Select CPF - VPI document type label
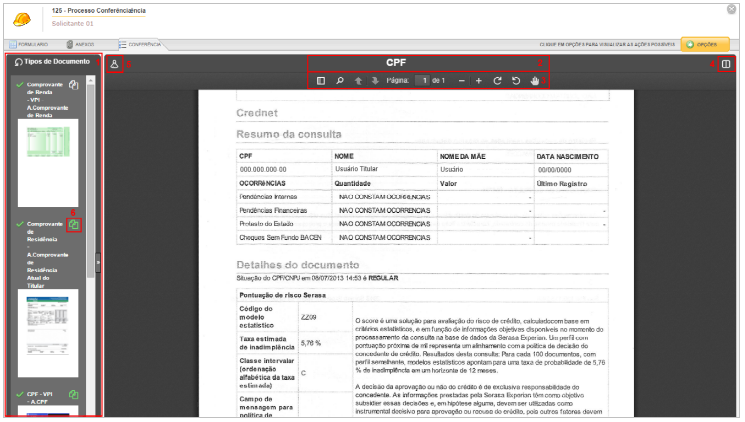The height and width of the screenshot is (422, 745). 40,398
